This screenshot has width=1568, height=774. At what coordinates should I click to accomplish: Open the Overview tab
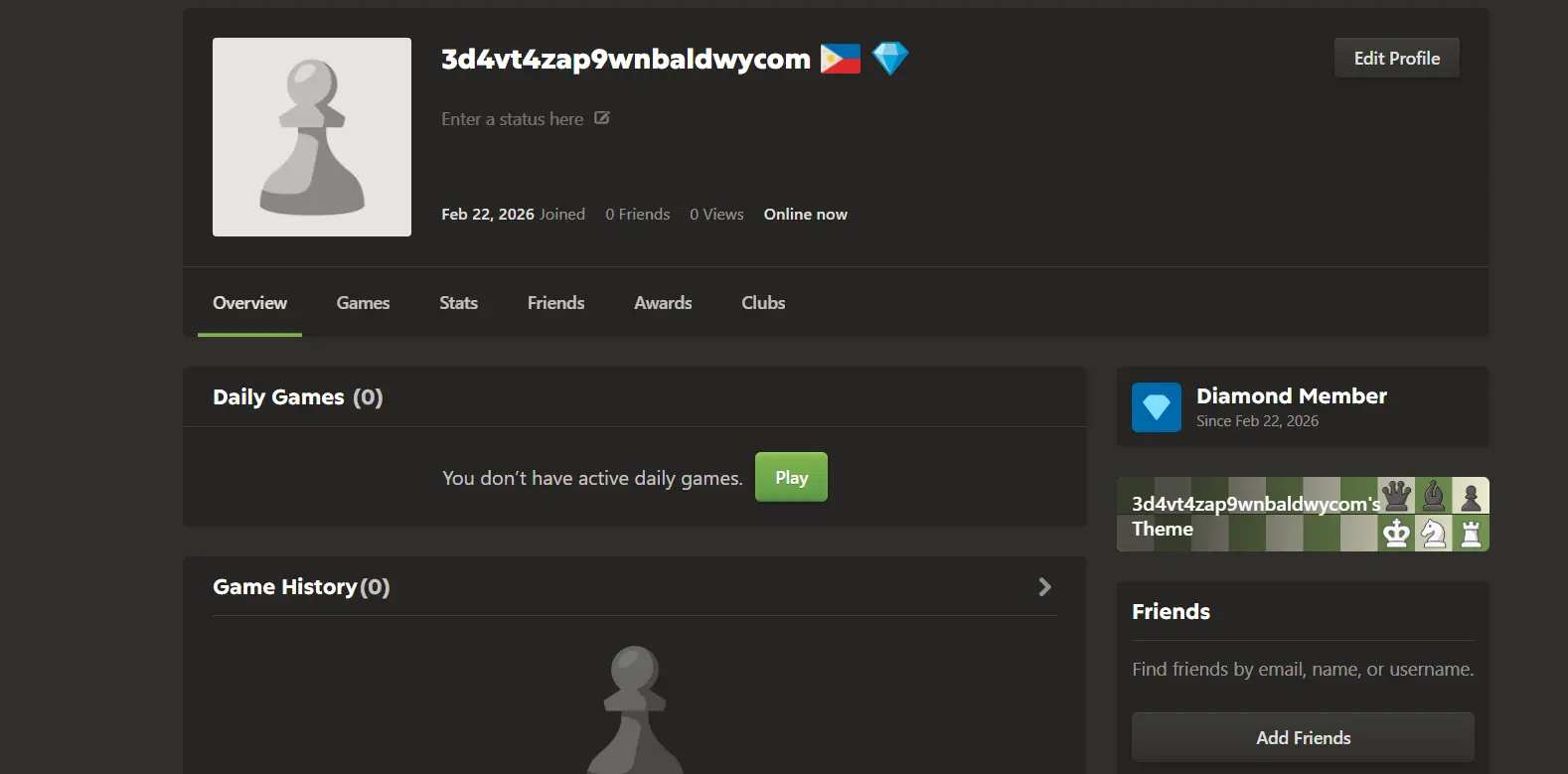click(x=249, y=303)
